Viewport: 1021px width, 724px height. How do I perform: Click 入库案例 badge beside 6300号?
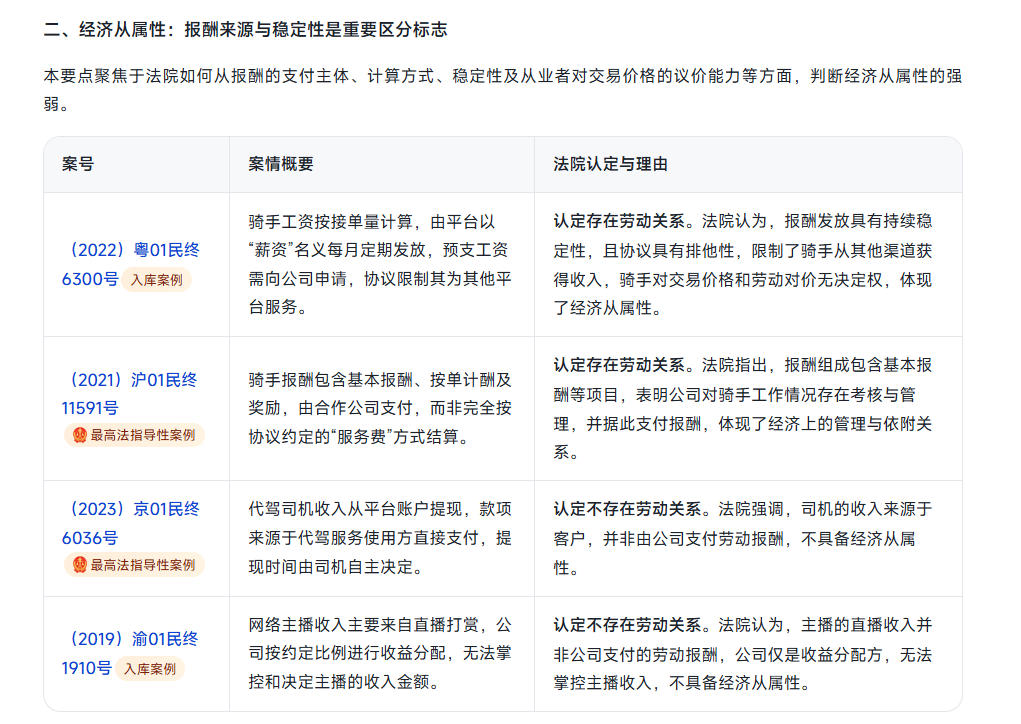point(156,280)
